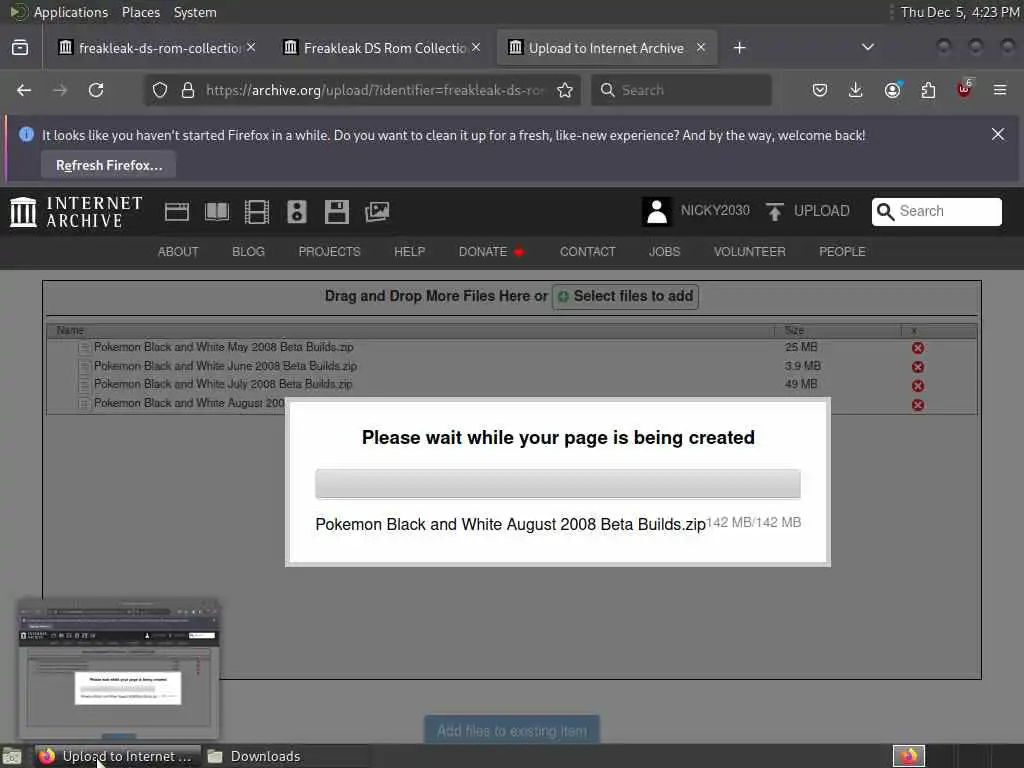Remove the August 2008 Beta Builds file
Image resolution: width=1024 pixels, height=768 pixels.
pos(918,405)
